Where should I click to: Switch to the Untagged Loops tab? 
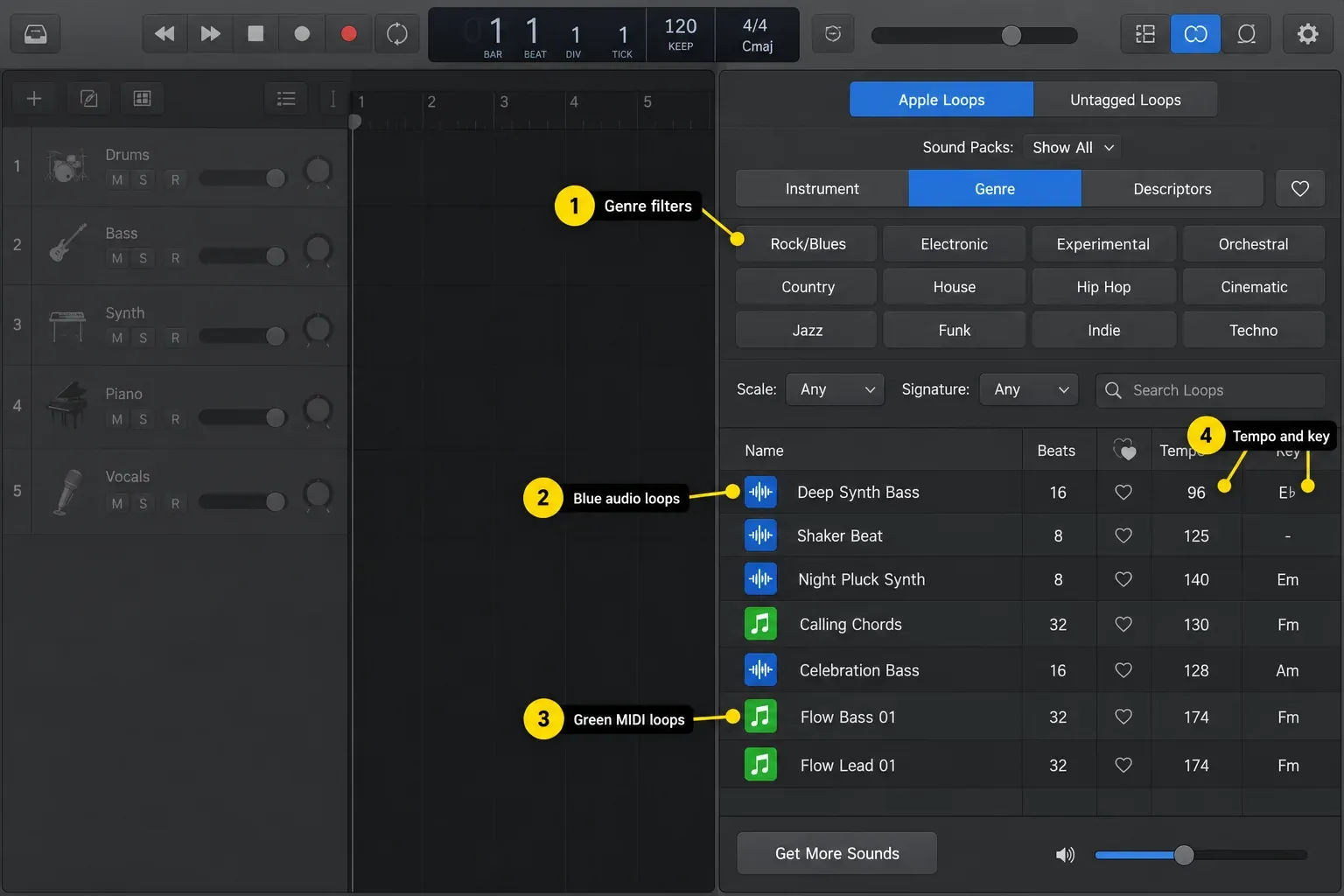(1125, 100)
